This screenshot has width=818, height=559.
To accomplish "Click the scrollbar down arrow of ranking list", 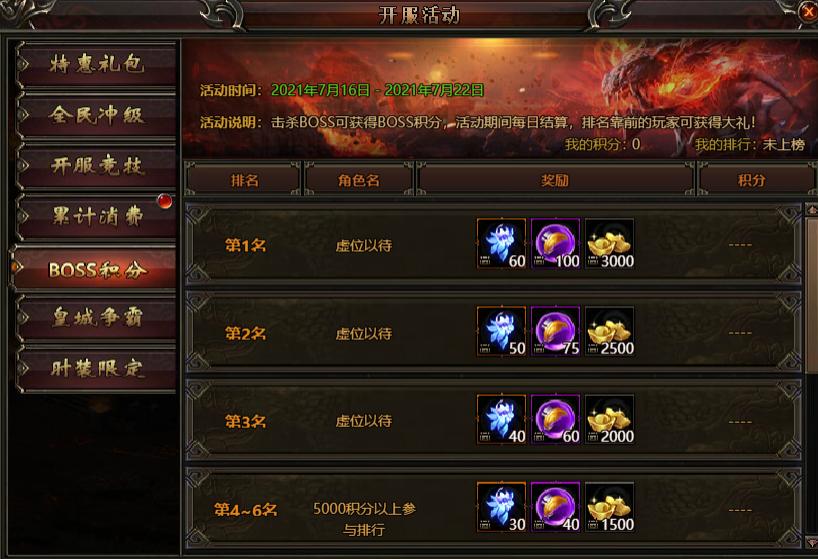I will [812, 541].
